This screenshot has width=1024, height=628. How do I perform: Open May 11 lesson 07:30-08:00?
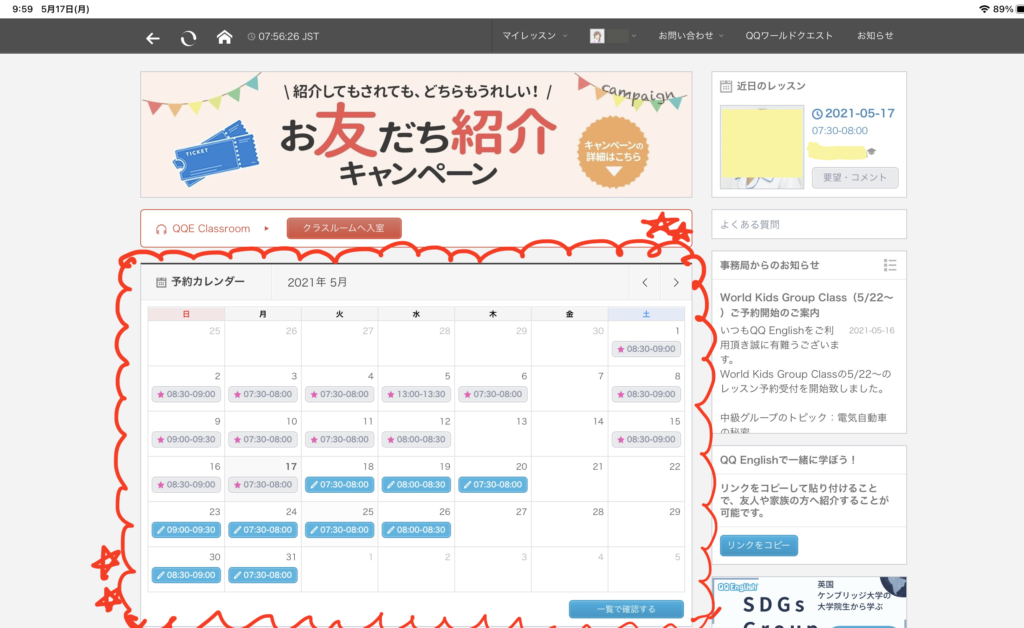tap(340, 439)
